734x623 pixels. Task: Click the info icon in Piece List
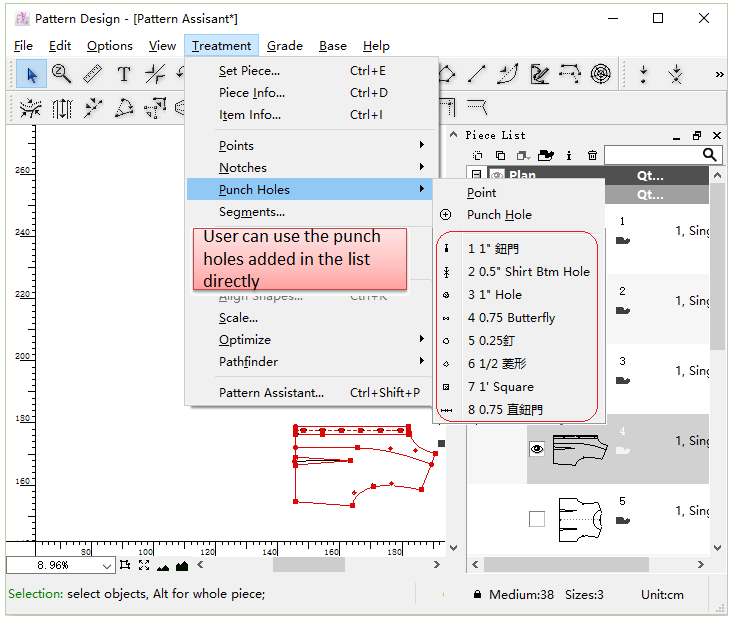tap(569, 155)
